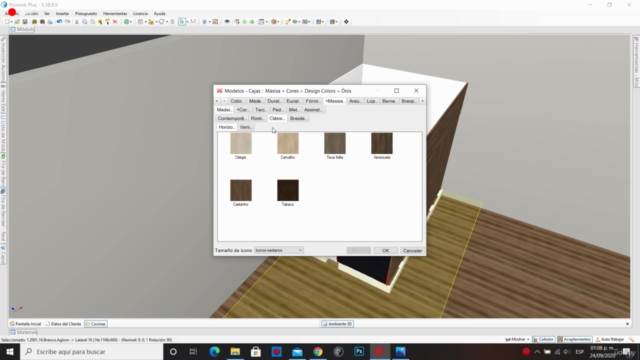Open dropdown arrow beside the selection cursor tool

click(187, 22)
